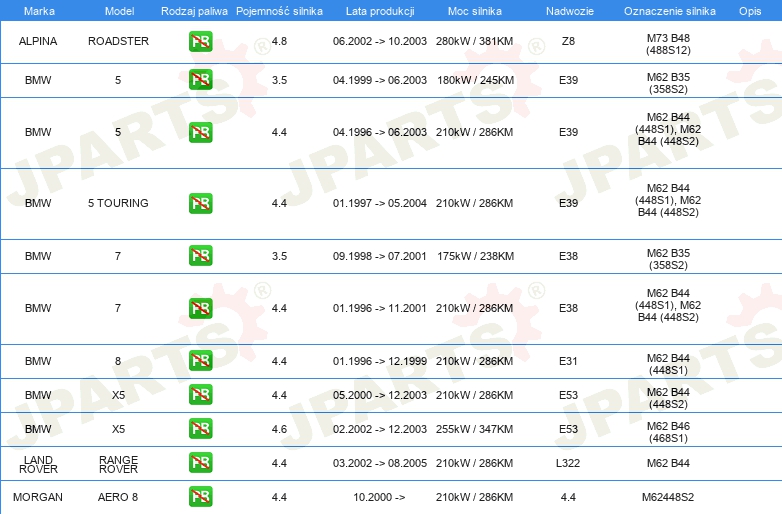The height and width of the screenshot is (514, 782).
Task: Click petrol icon in BMW 7 01.1996 row
Action: (x=200, y=309)
